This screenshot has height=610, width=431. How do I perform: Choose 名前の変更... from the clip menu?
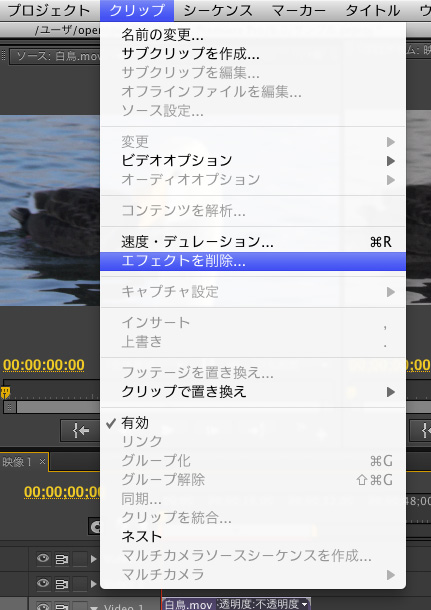253,35
